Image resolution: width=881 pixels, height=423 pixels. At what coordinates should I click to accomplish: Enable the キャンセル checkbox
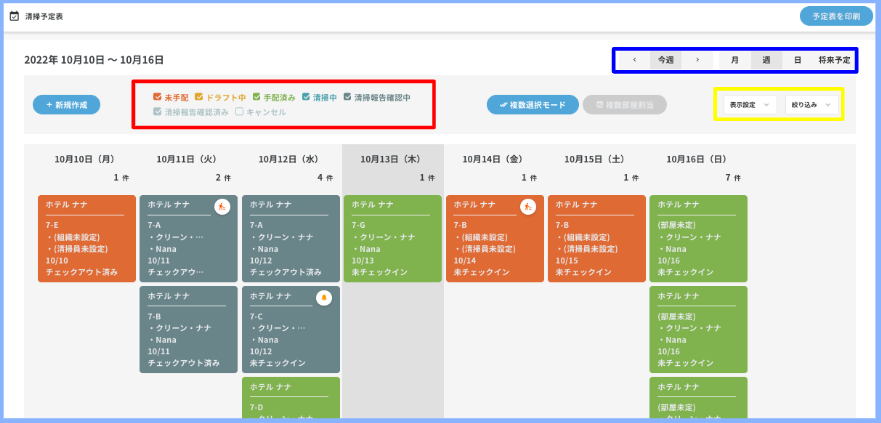(239, 112)
